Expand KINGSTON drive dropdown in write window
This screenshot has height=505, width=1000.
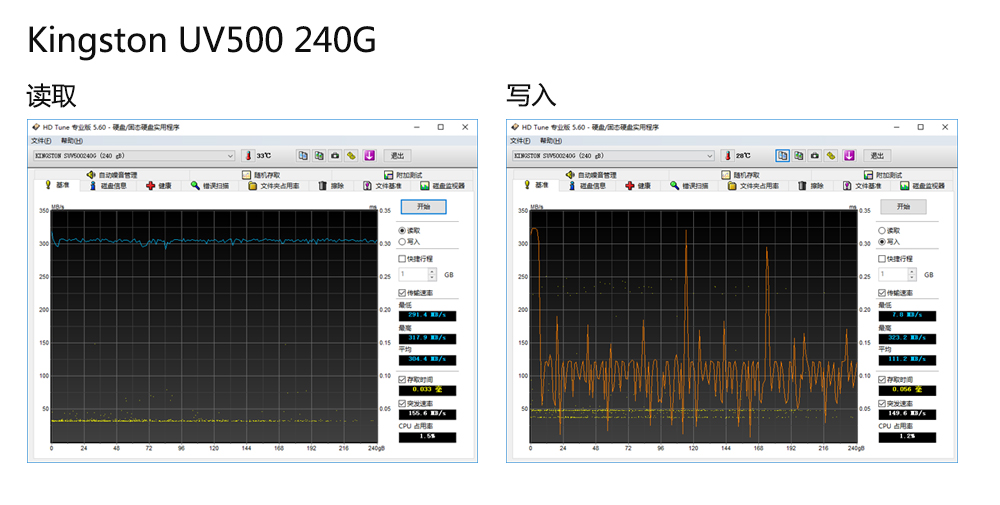click(x=709, y=156)
